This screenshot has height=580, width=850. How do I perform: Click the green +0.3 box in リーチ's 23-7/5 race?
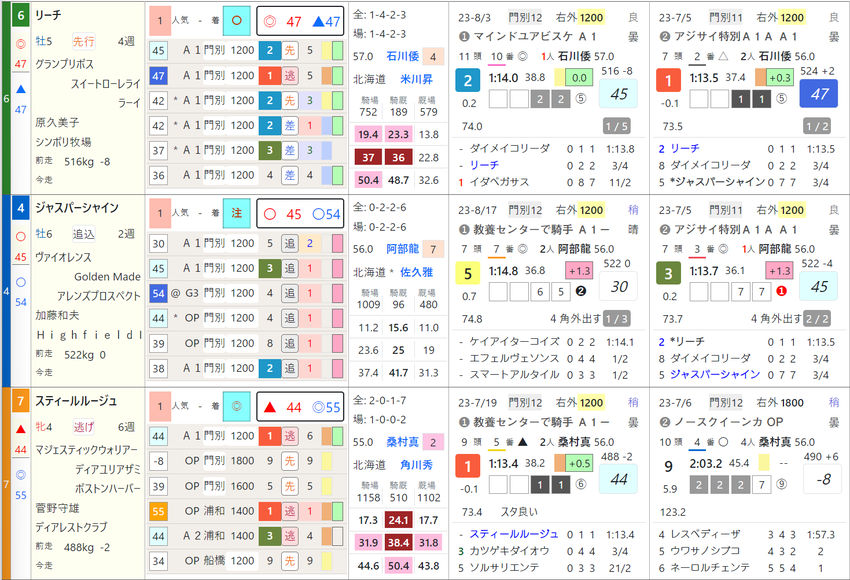(x=780, y=78)
